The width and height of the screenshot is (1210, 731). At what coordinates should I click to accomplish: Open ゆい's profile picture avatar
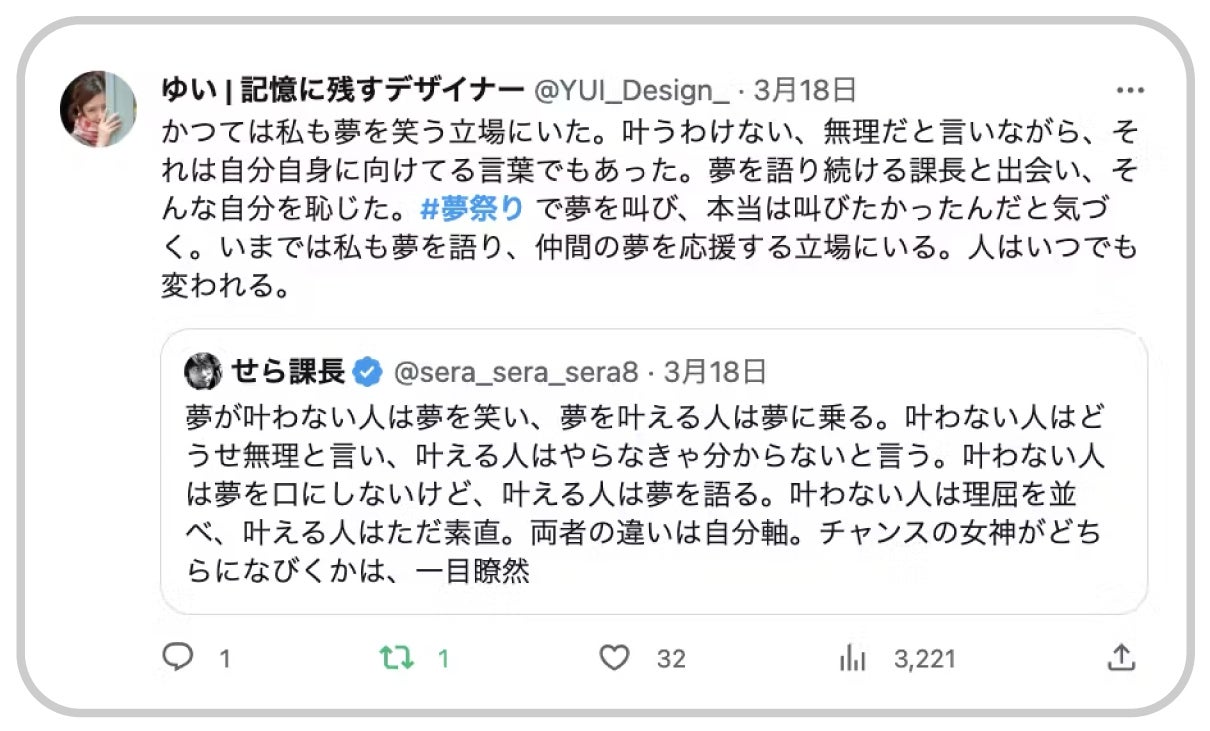pyautogui.click(x=98, y=109)
